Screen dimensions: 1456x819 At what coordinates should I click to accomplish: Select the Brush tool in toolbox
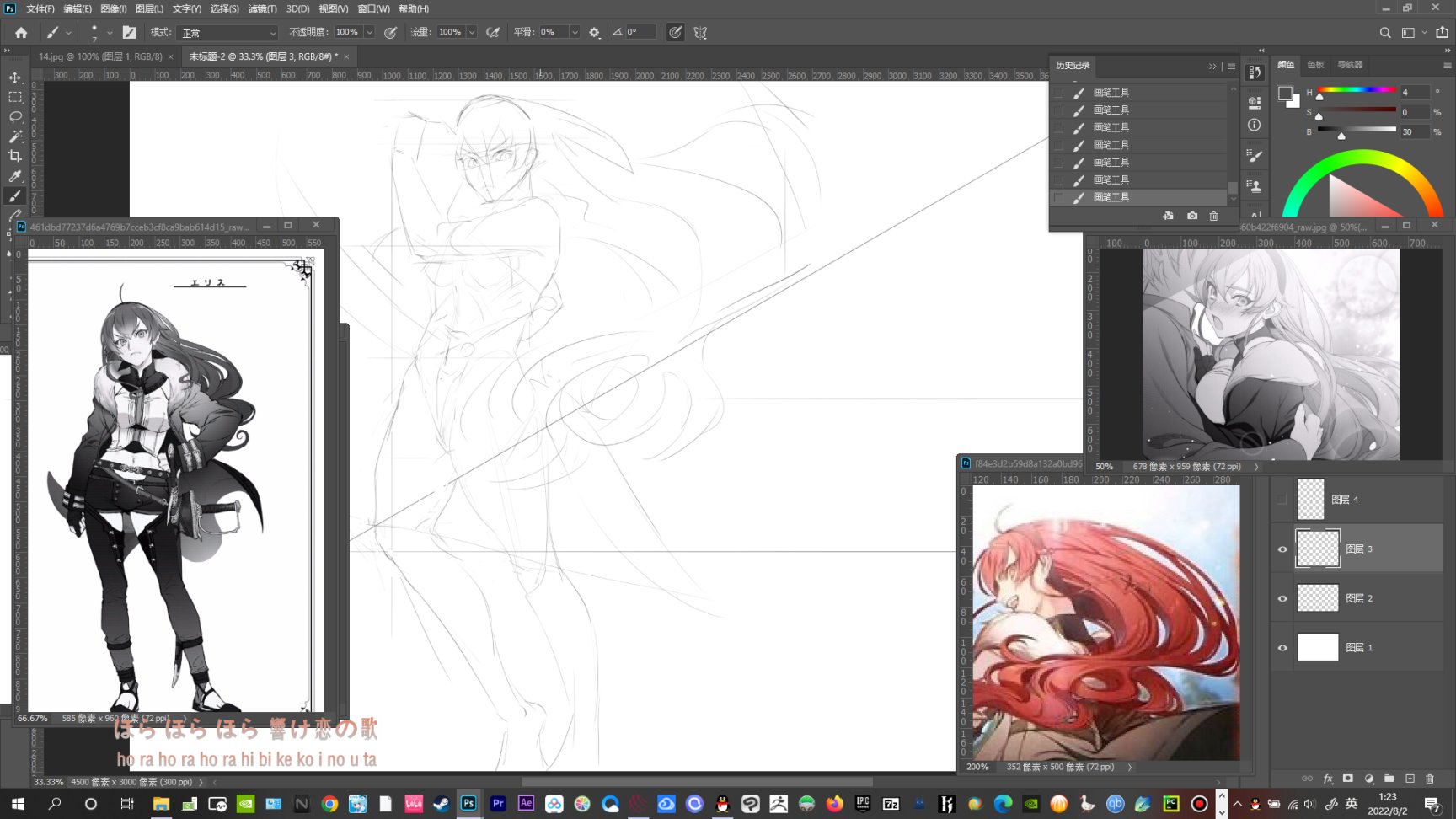coord(15,195)
